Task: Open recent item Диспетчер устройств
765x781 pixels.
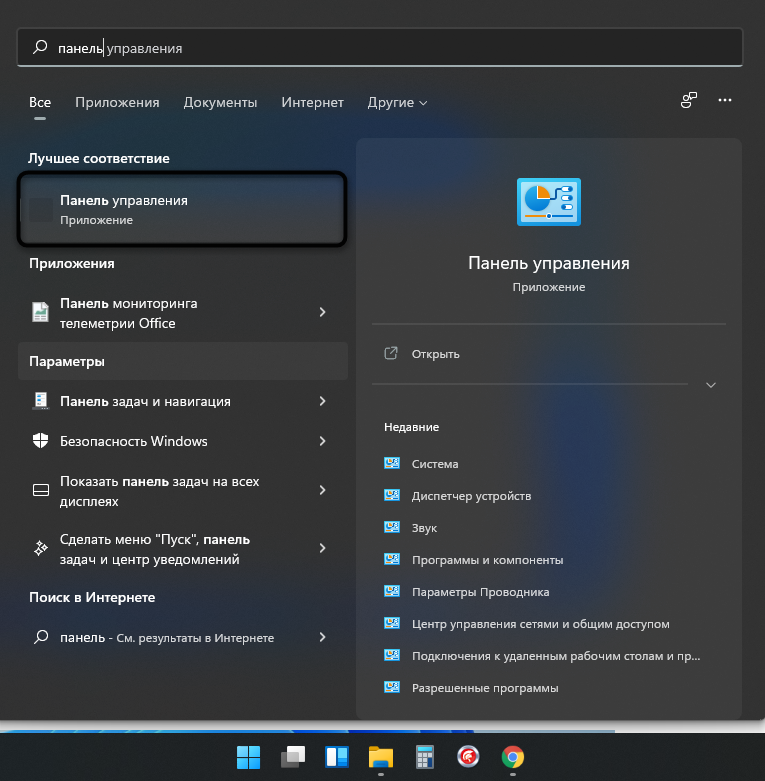Action: (471, 496)
